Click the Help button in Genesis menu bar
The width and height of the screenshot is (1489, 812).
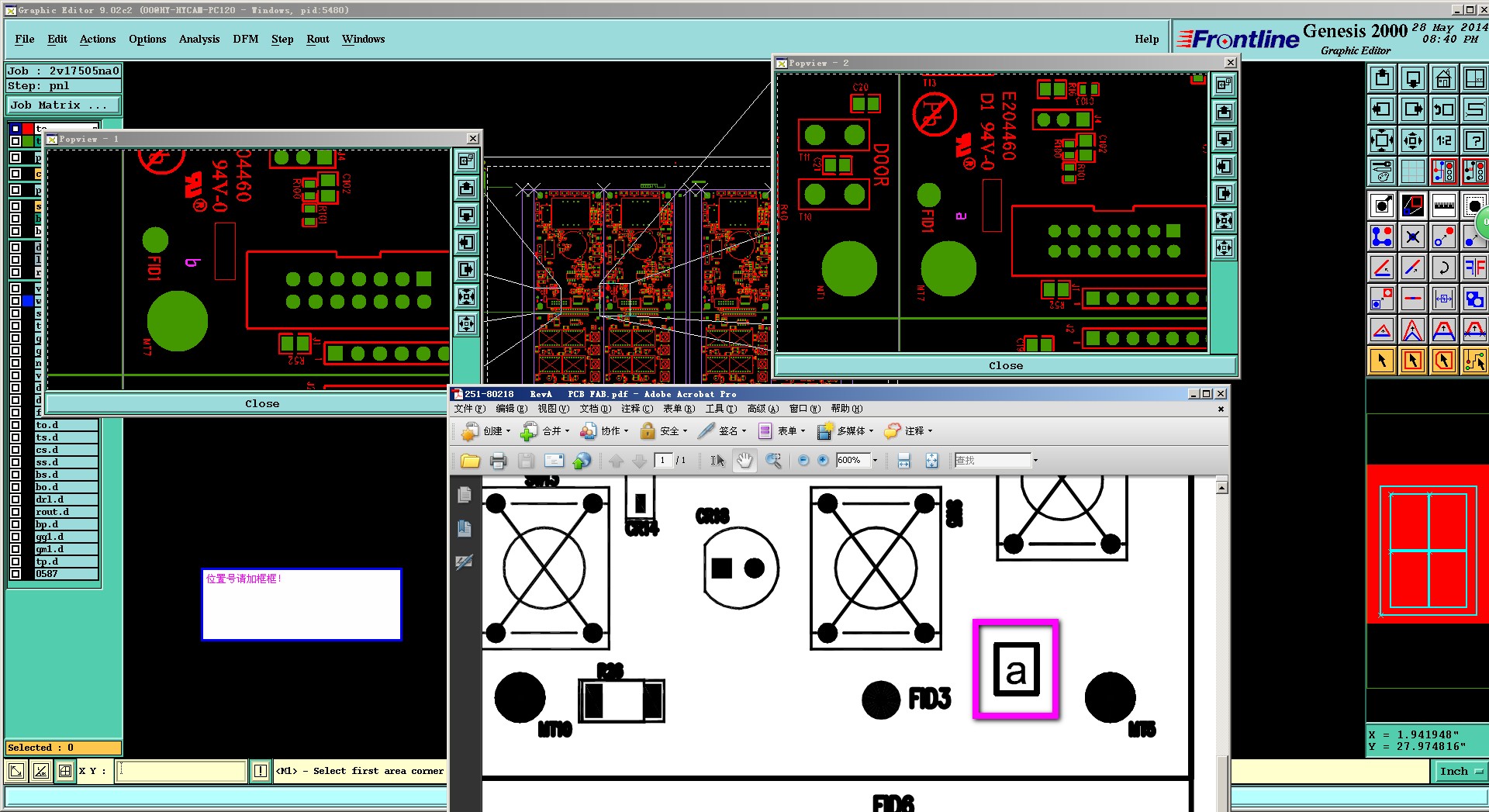tap(1147, 40)
